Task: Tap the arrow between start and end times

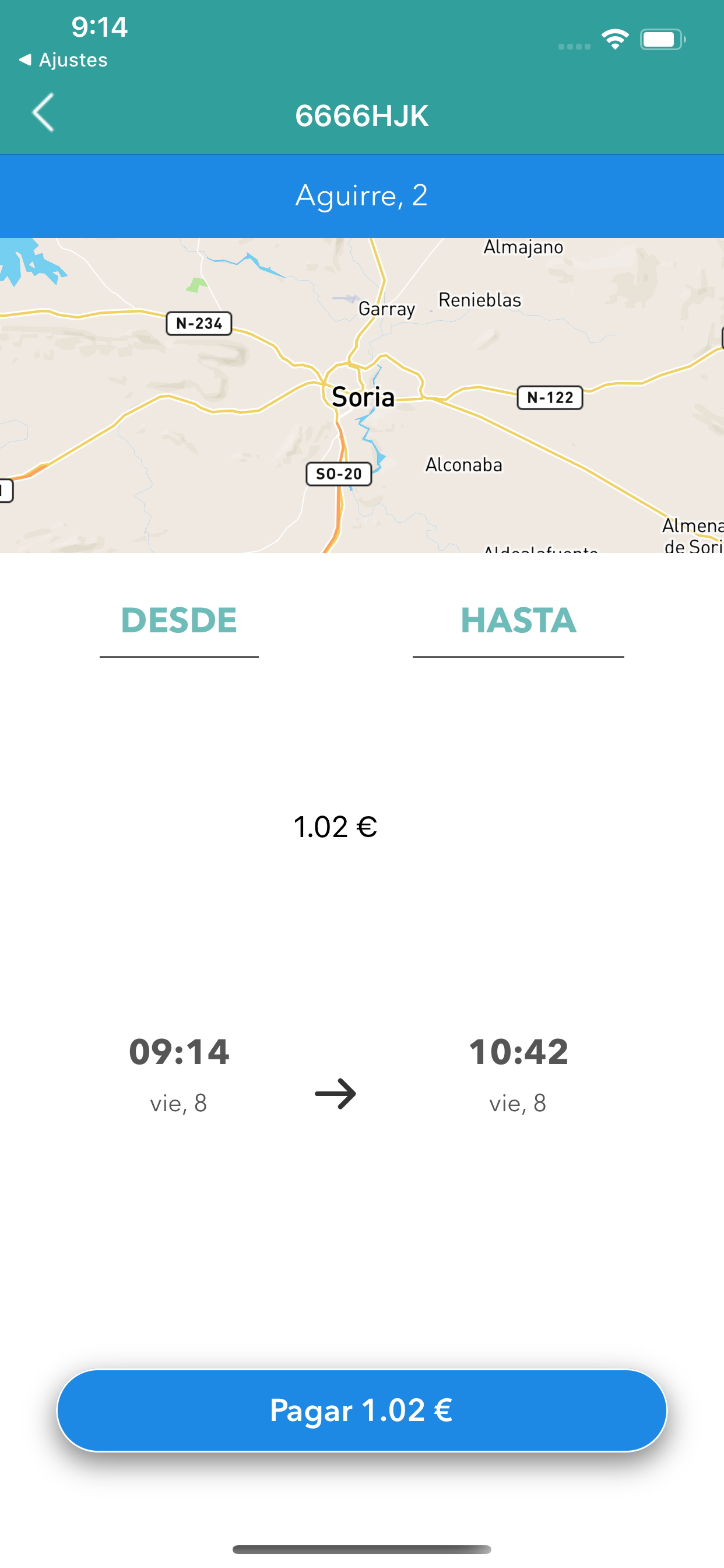Action: pyautogui.click(x=335, y=1094)
